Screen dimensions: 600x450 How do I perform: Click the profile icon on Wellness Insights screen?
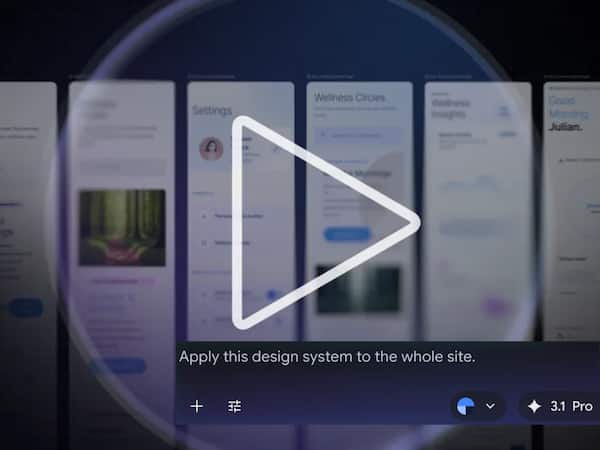pyautogui.click(x=505, y=112)
